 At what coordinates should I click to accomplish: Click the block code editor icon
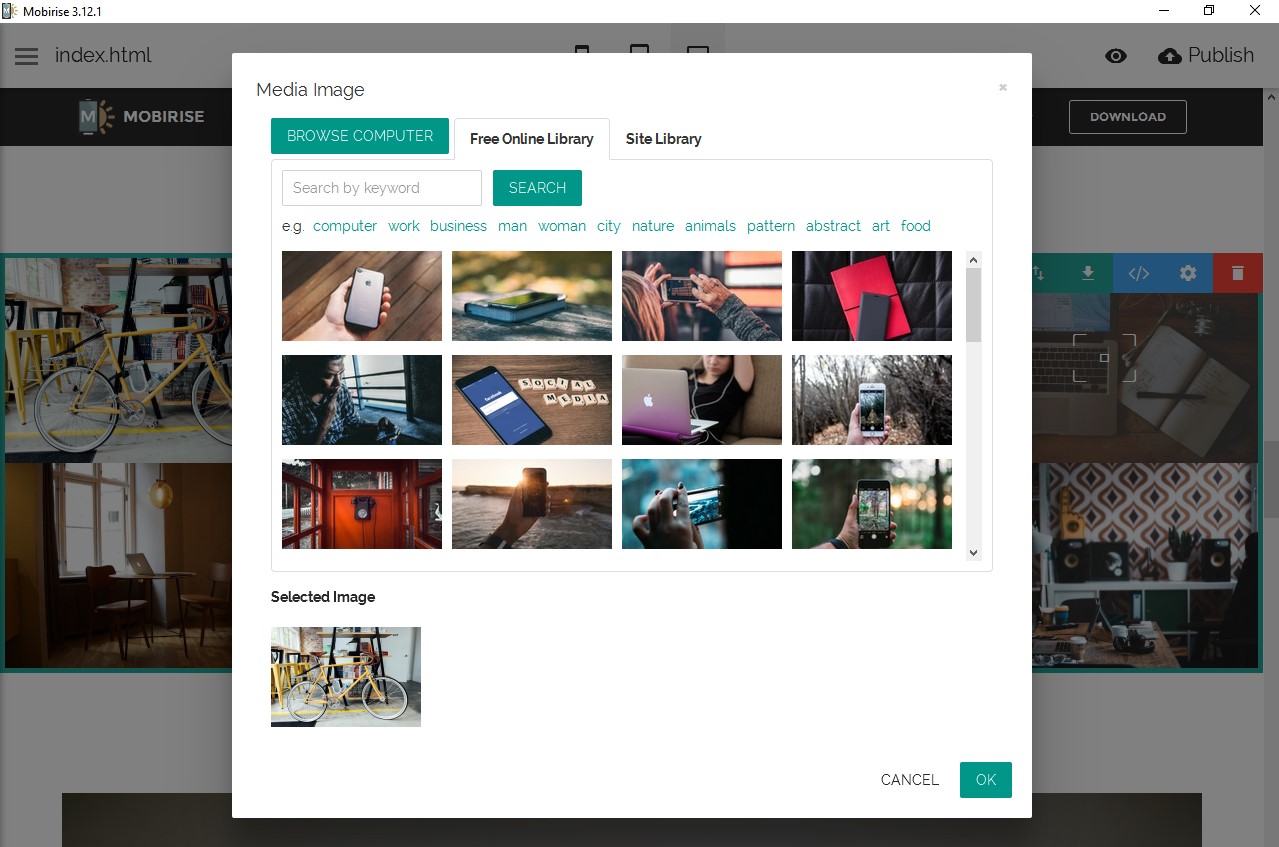pyautogui.click(x=1138, y=273)
